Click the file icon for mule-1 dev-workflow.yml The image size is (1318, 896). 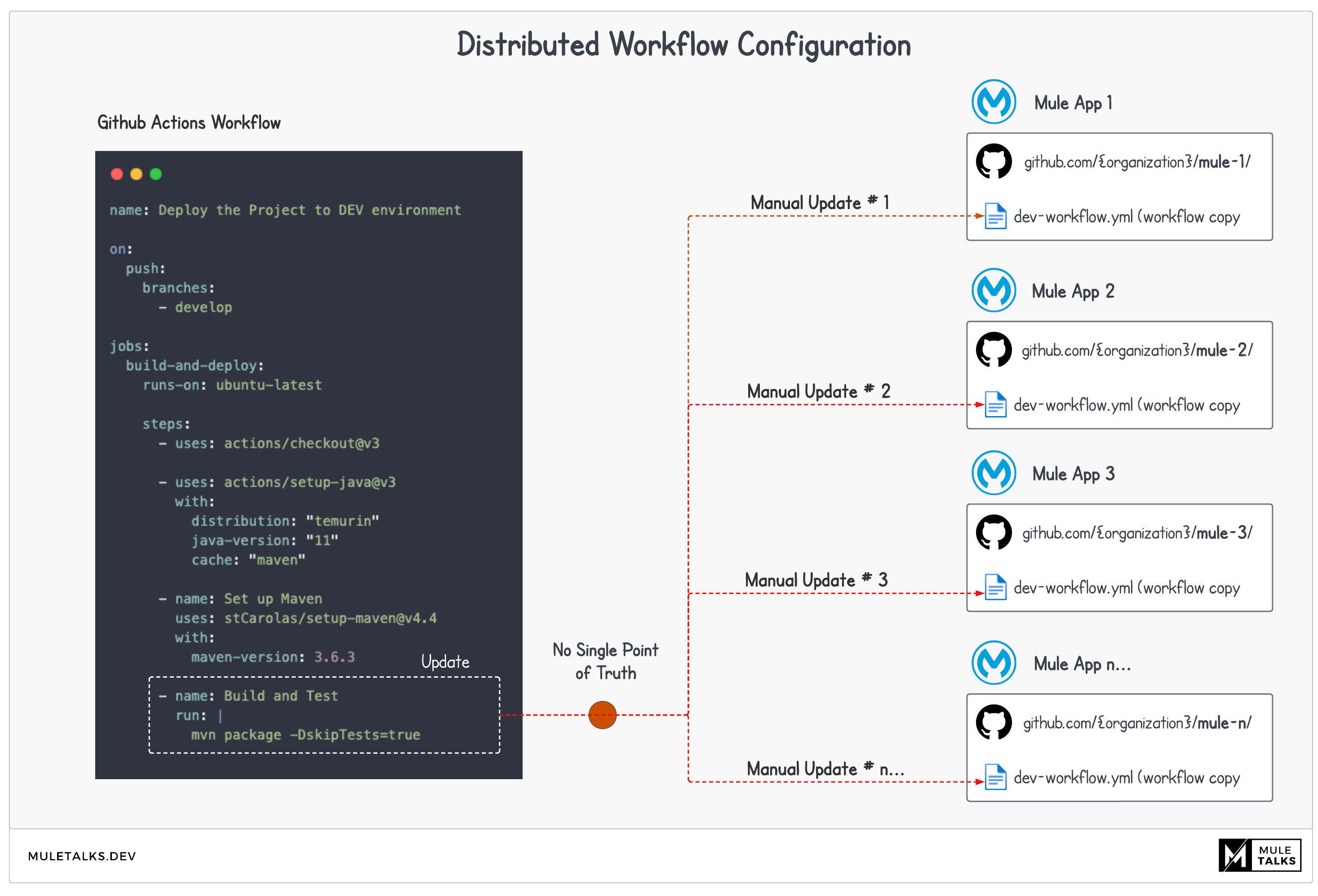pyautogui.click(x=995, y=216)
